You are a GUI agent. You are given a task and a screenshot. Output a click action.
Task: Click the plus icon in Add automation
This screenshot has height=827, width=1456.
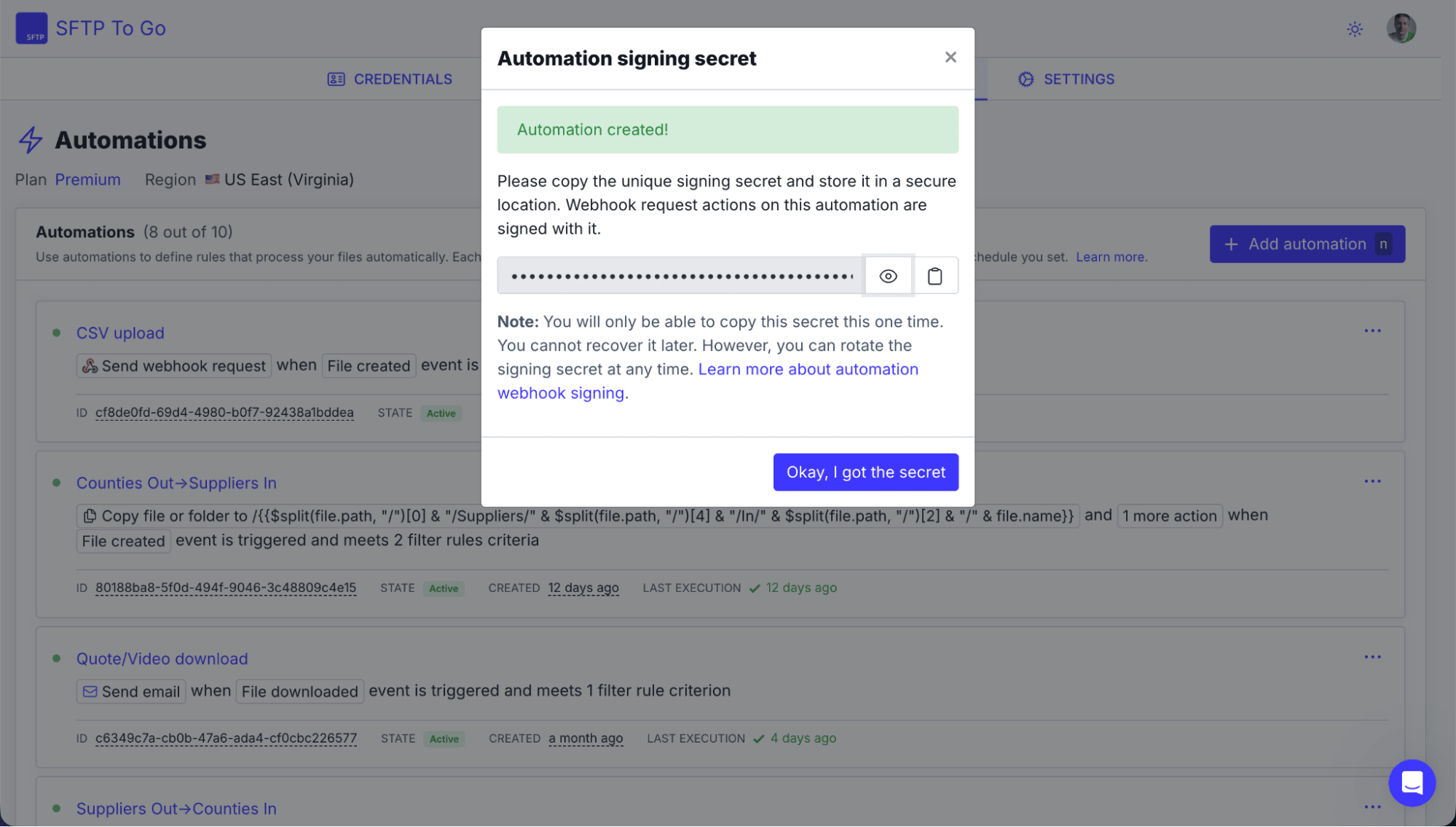coord(1231,245)
